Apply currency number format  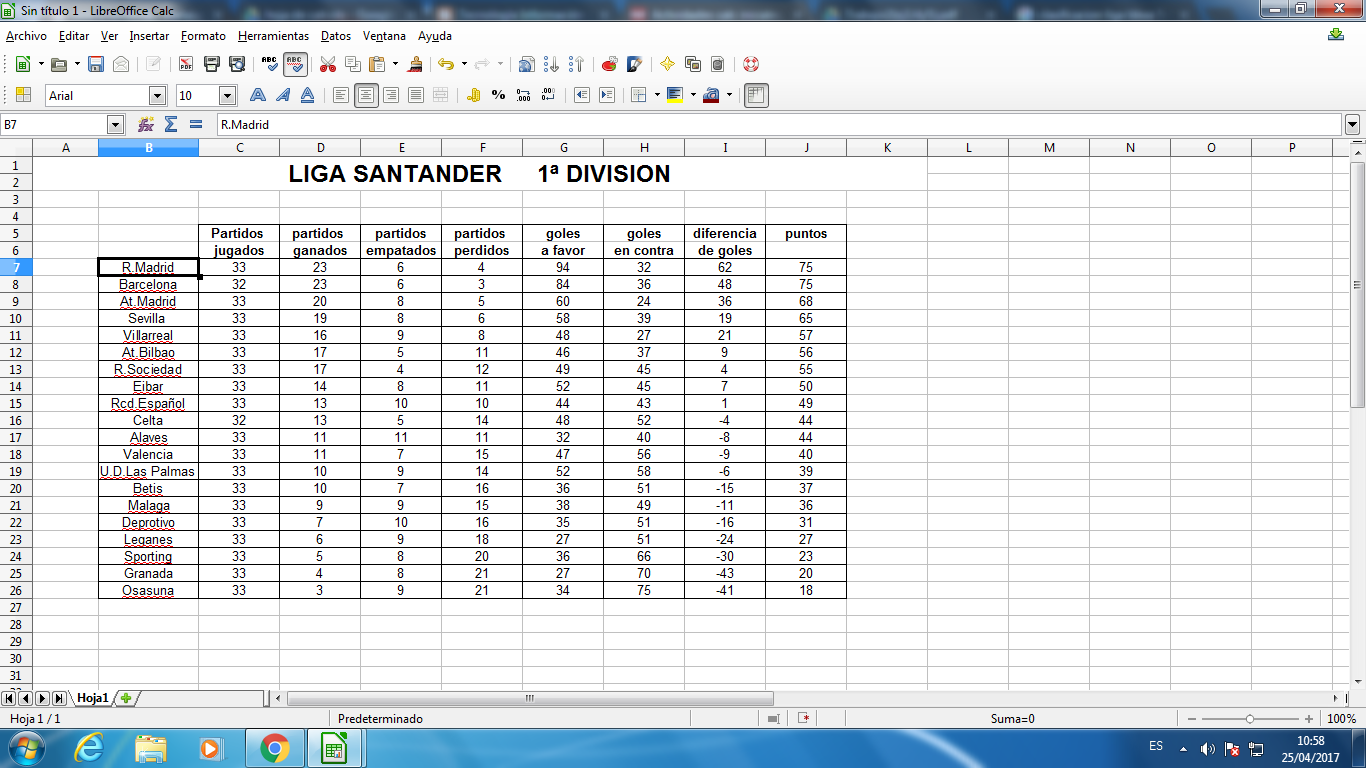click(x=473, y=95)
